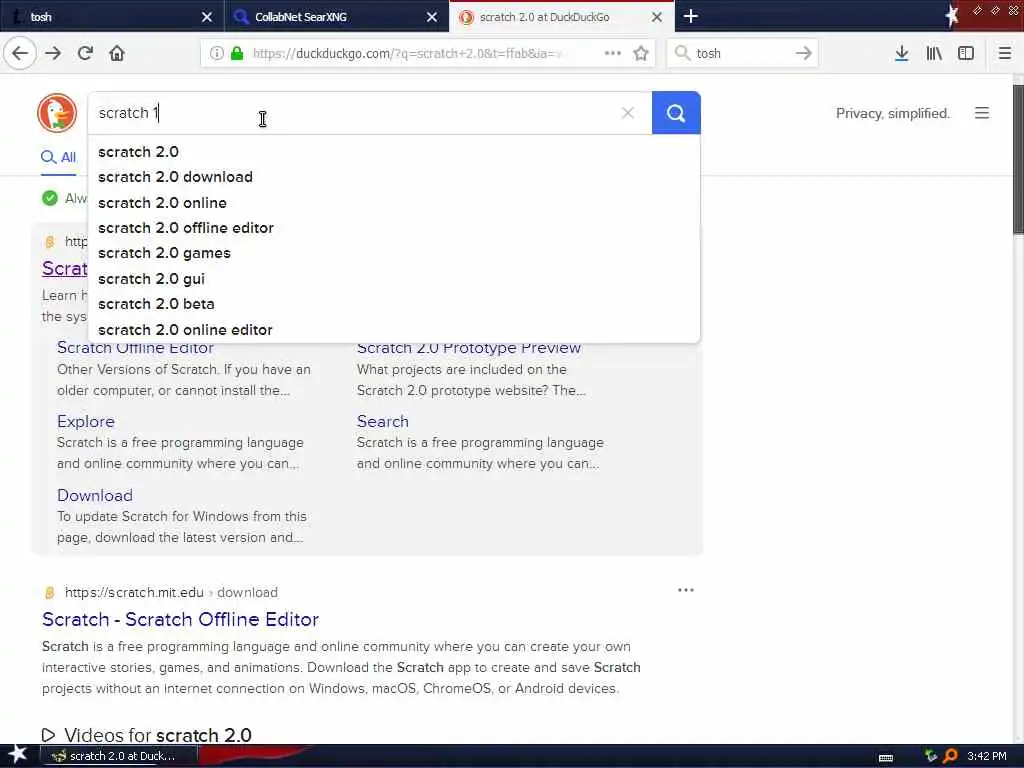Go back to the previous page
This screenshot has height=768, width=1024.
pos(20,53)
